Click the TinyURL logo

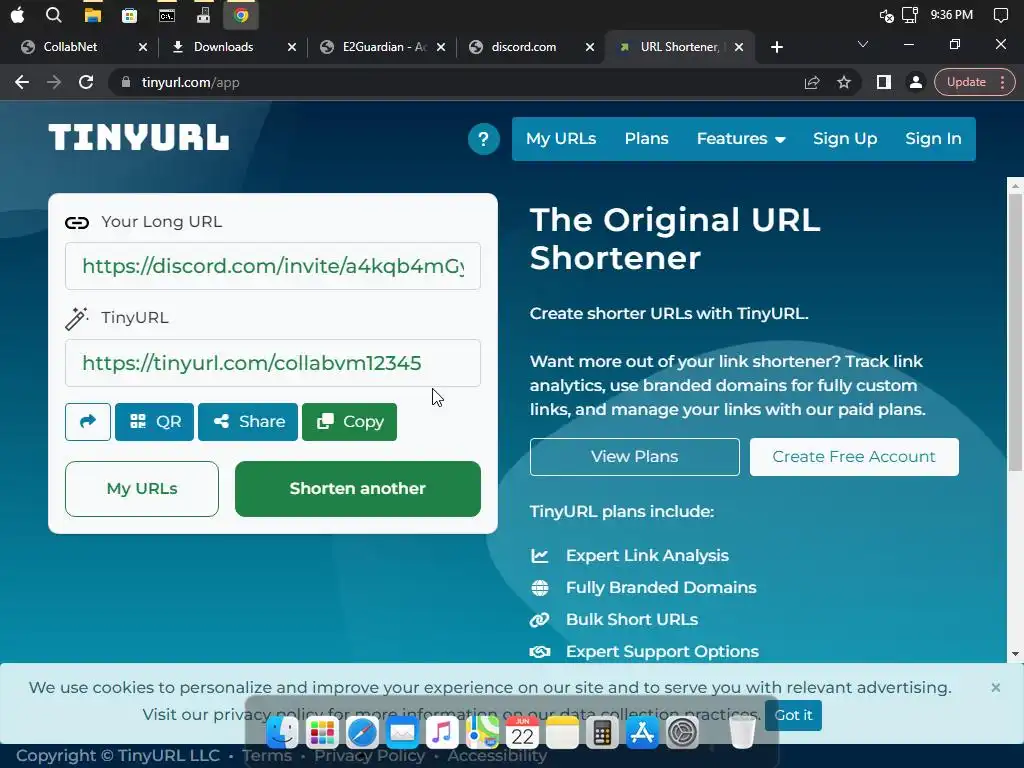point(138,138)
